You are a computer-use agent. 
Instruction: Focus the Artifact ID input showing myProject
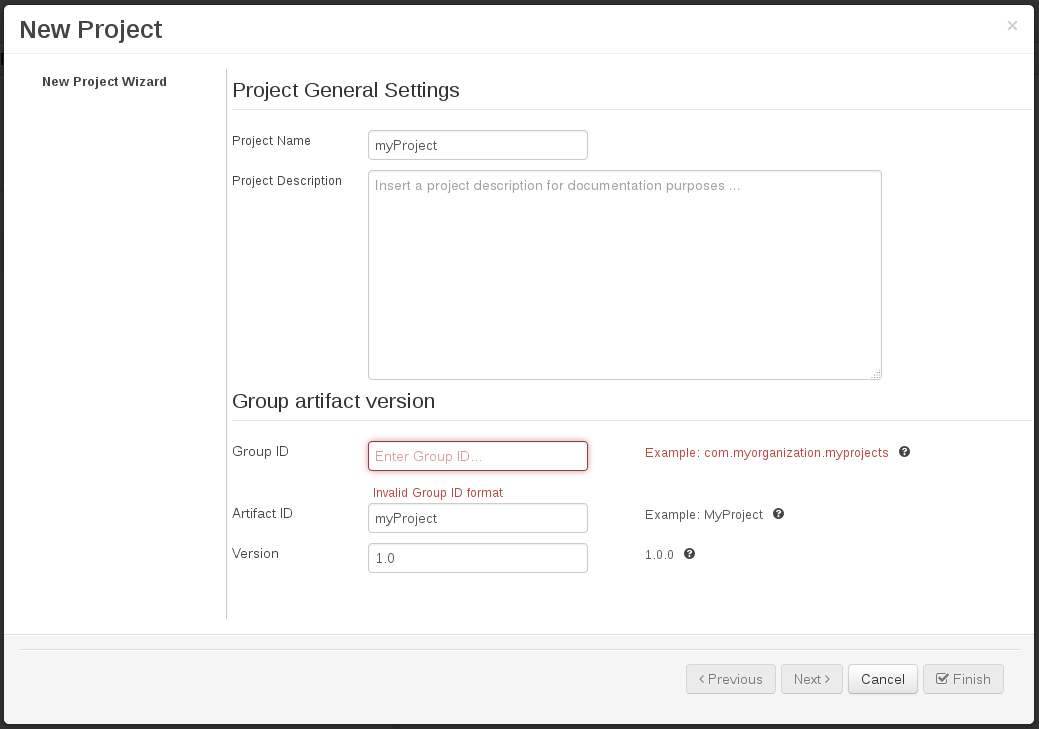pyautogui.click(x=477, y=518)
